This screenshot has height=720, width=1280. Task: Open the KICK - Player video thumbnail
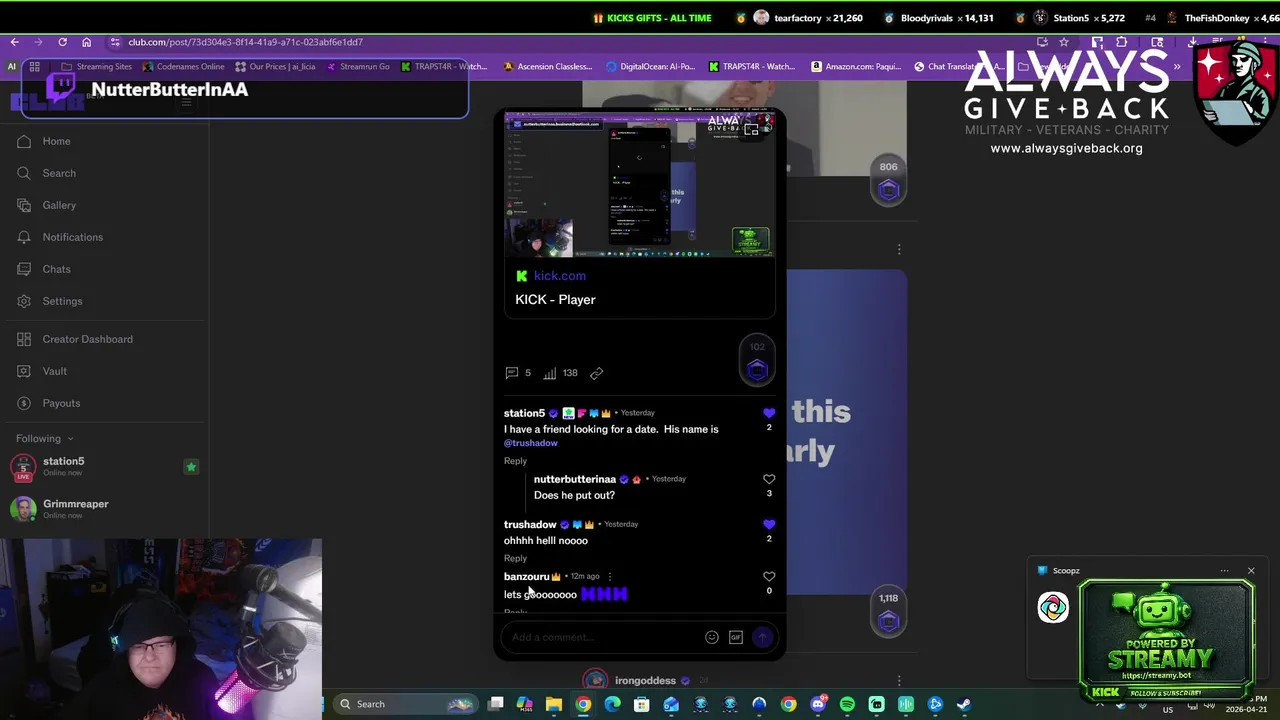[x=639, y=184]
